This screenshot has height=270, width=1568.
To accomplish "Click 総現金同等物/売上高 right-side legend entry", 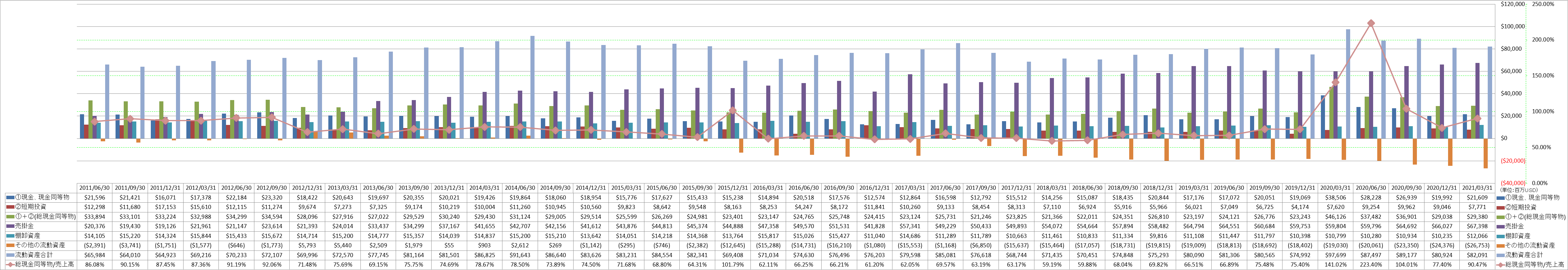I will pyautogui.click(x=1531, y=265).
